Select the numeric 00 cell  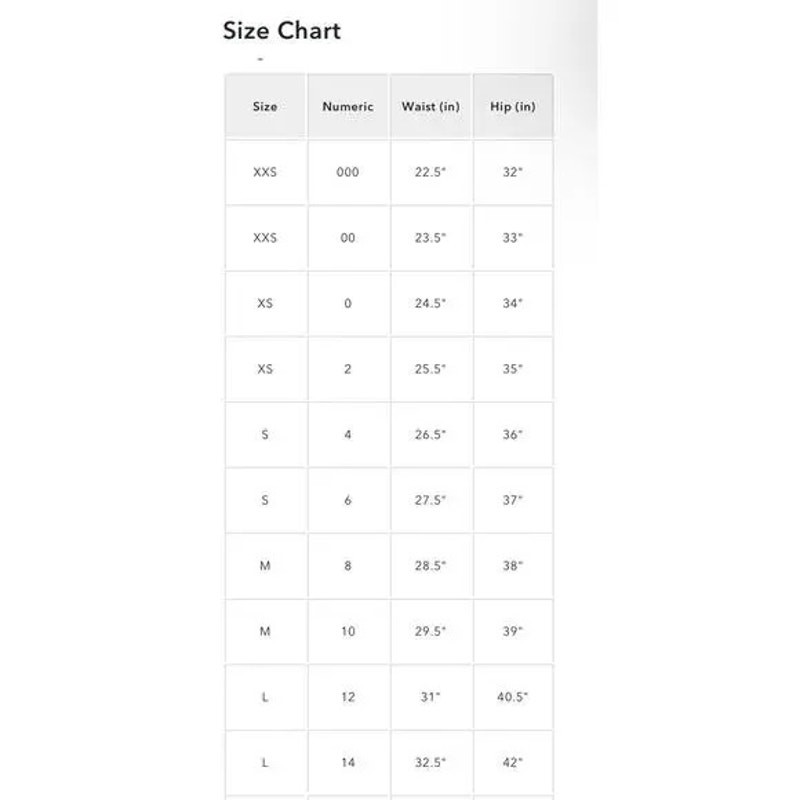pyautogui.click(x=348, y=238)
